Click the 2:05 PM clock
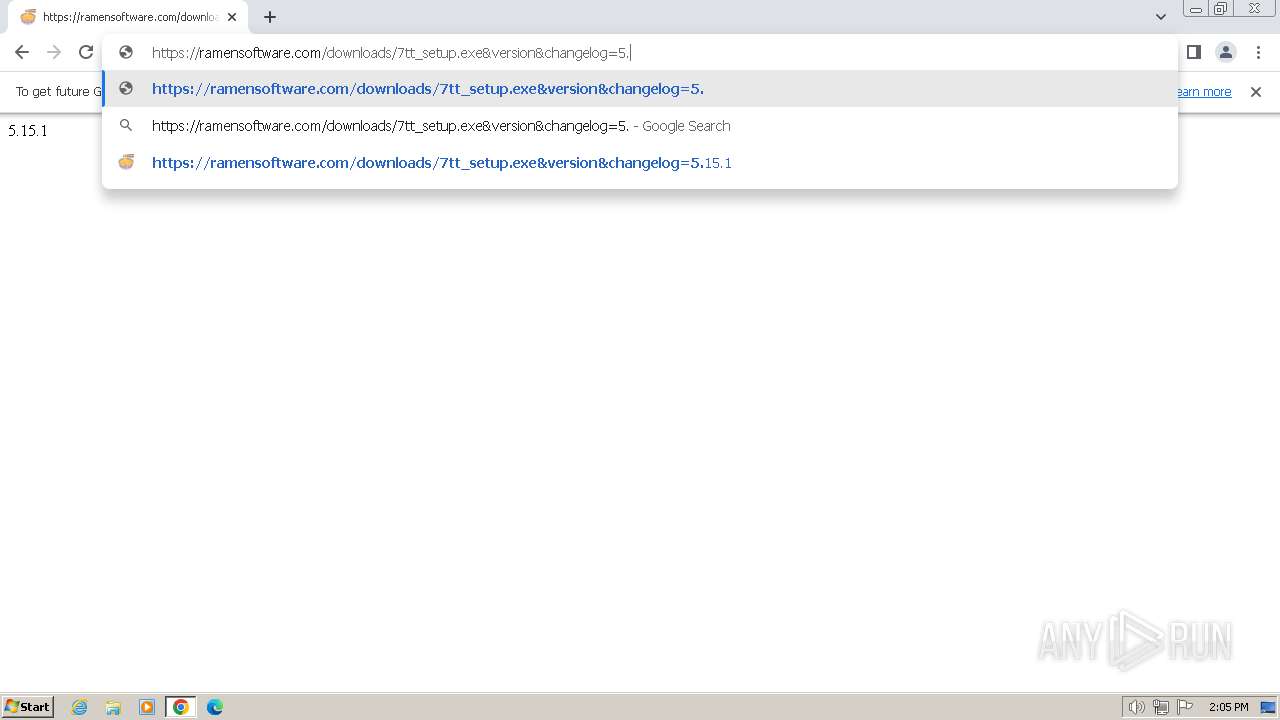This screenshot has height=720, width=1280. 1228,707
